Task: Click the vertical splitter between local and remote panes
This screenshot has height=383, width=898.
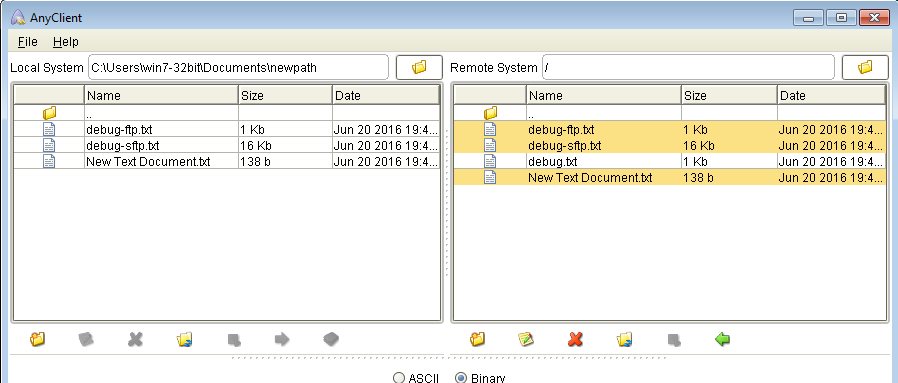Action: [x=447, y=203]
